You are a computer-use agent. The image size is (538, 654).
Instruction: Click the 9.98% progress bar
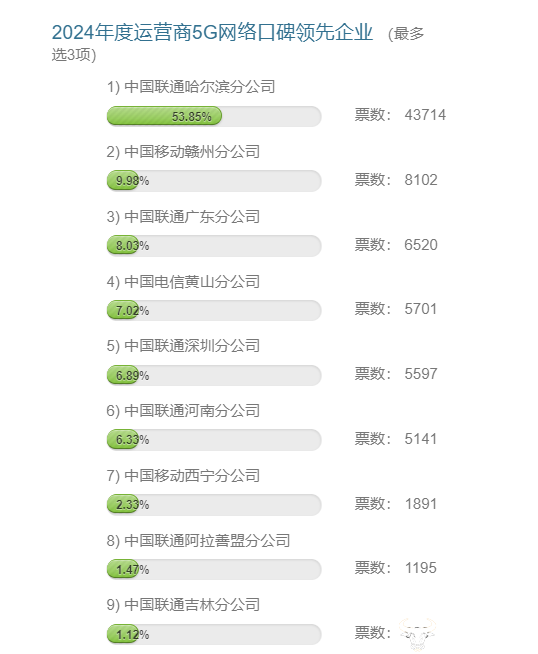tap(214, 181)
